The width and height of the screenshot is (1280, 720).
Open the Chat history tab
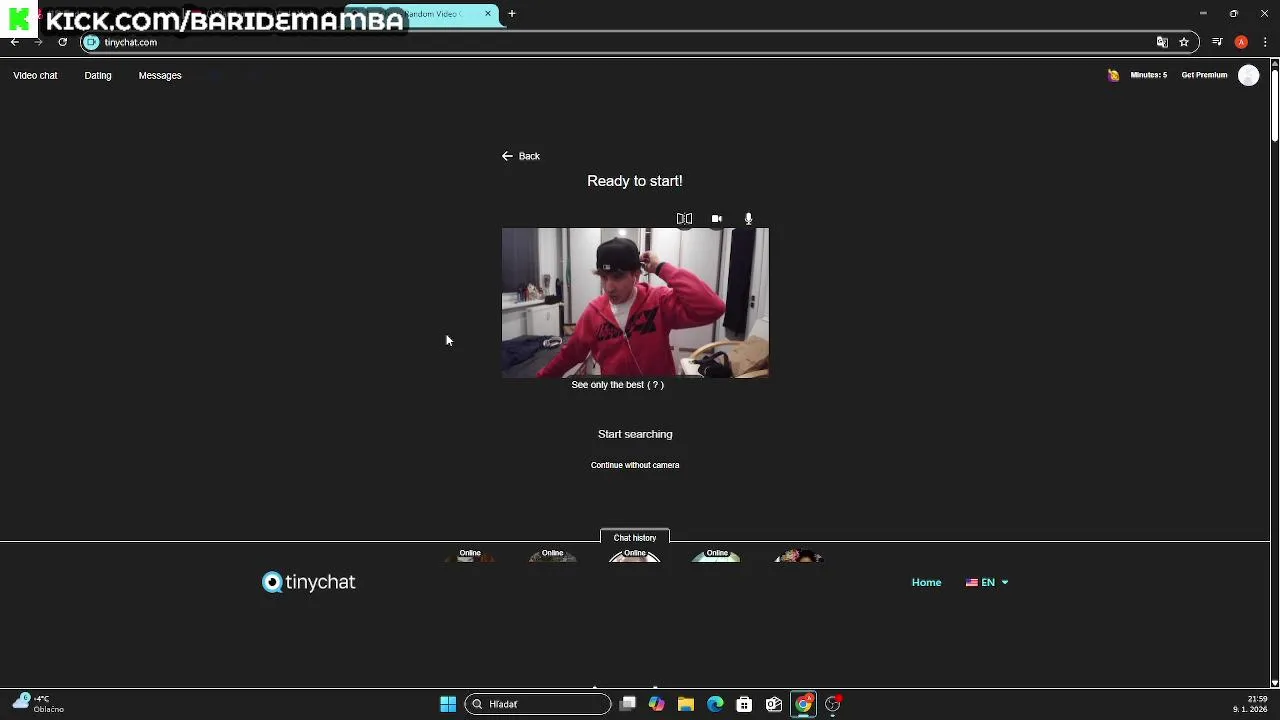coord(635,537)
